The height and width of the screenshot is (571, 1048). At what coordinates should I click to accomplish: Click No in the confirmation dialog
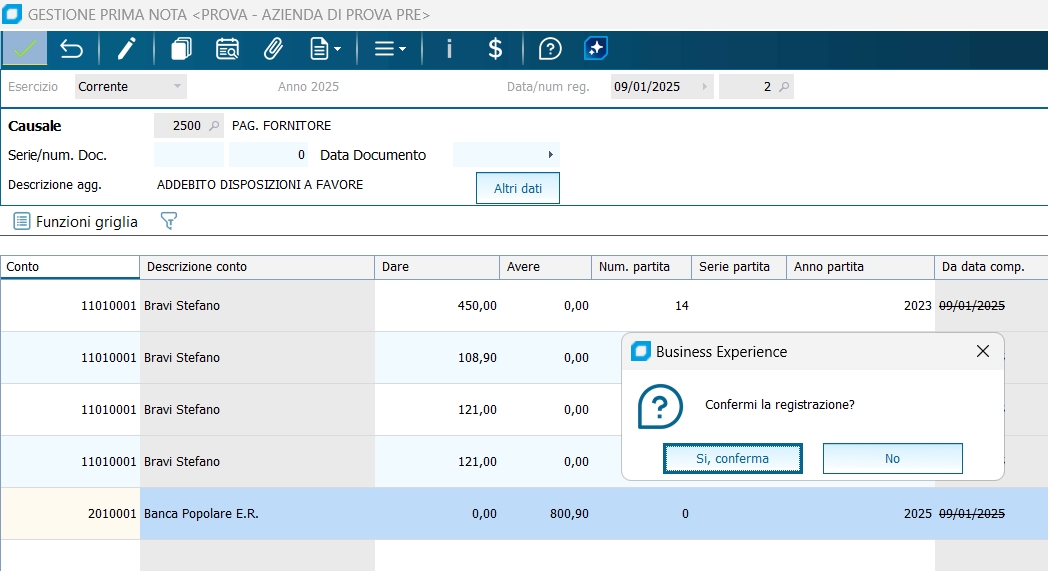892,459
